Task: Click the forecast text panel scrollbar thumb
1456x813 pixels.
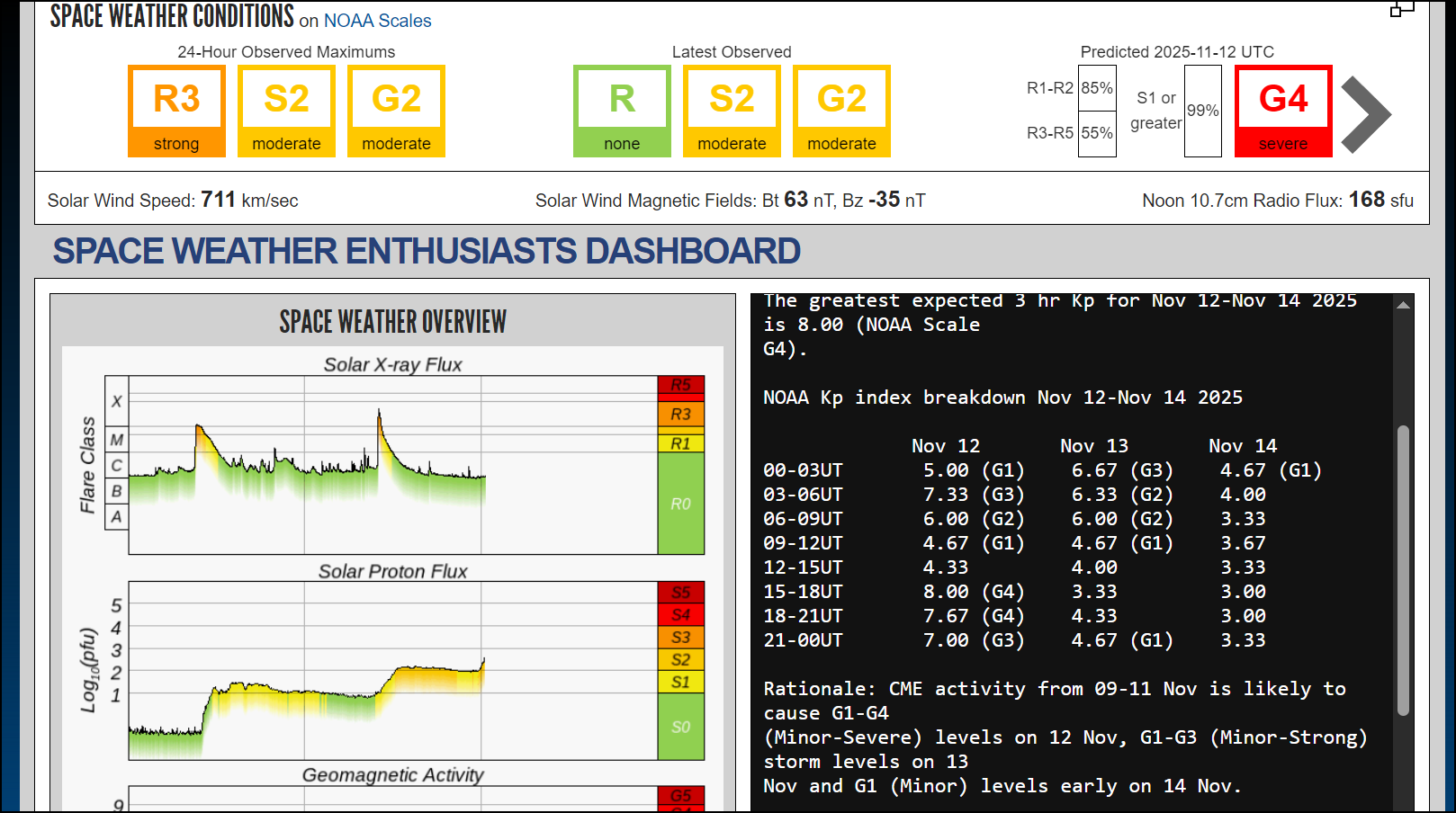Action: click(x=1403, y=570)
